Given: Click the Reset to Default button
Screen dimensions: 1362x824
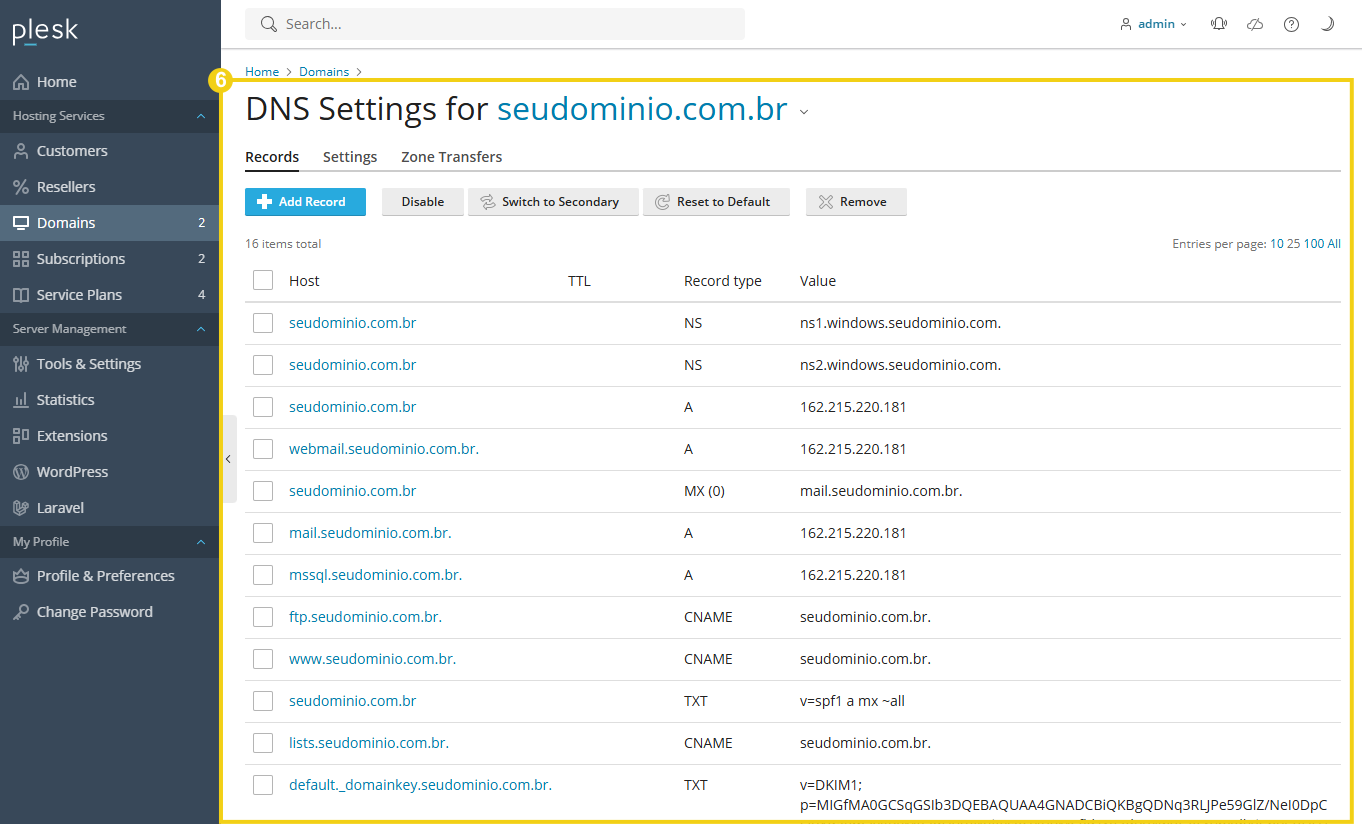Looking at the screenshot, I should tap(715, 202).
